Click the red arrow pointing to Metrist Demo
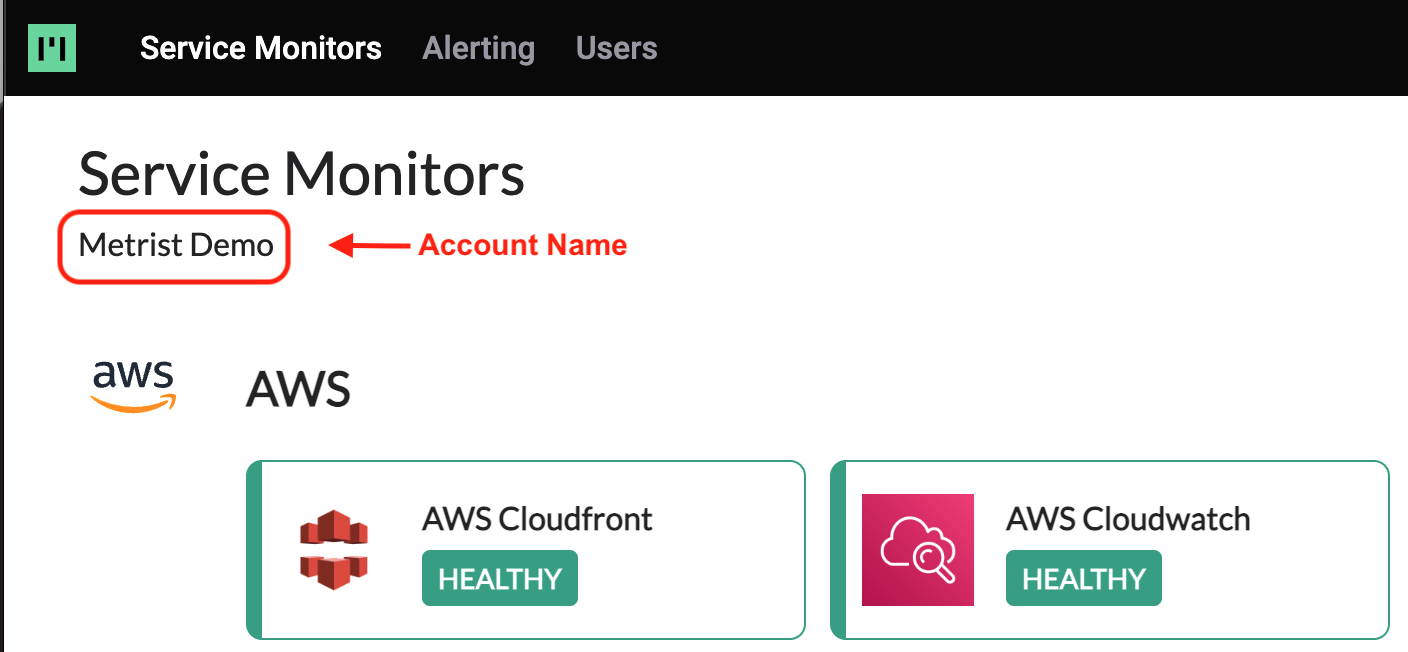1408x652 pixels. pos(368,246)
